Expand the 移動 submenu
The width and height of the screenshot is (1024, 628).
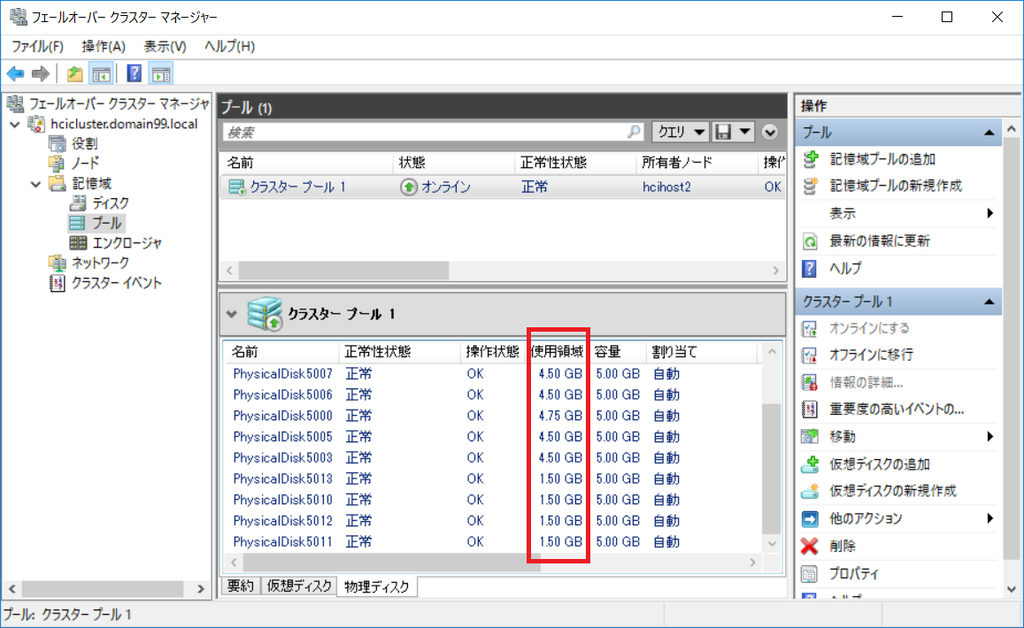click(990, 437)
